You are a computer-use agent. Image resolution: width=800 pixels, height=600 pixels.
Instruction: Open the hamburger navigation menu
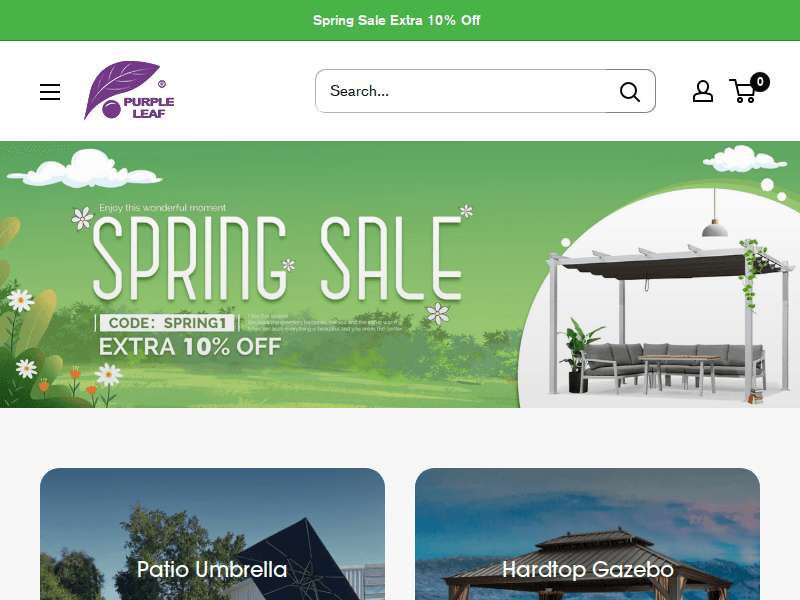pos(50,92)
